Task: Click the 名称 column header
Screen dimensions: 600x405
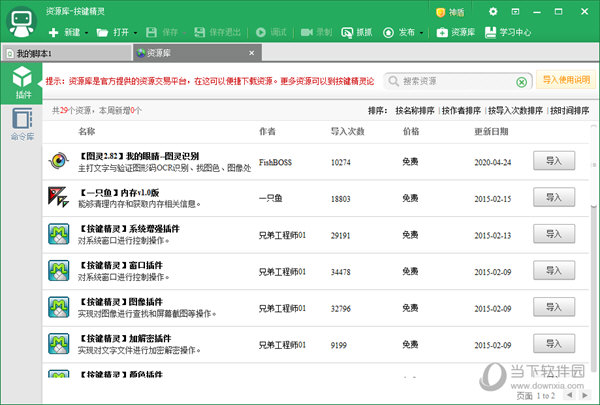Action: 87,132
